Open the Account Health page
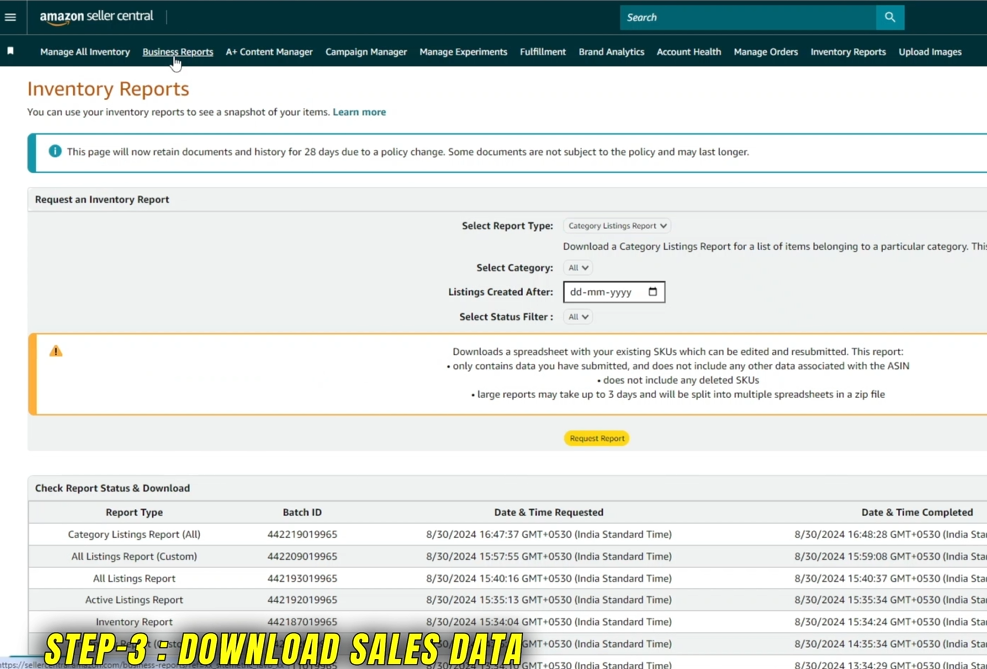 pyautogui.click(x=689, y=52)
